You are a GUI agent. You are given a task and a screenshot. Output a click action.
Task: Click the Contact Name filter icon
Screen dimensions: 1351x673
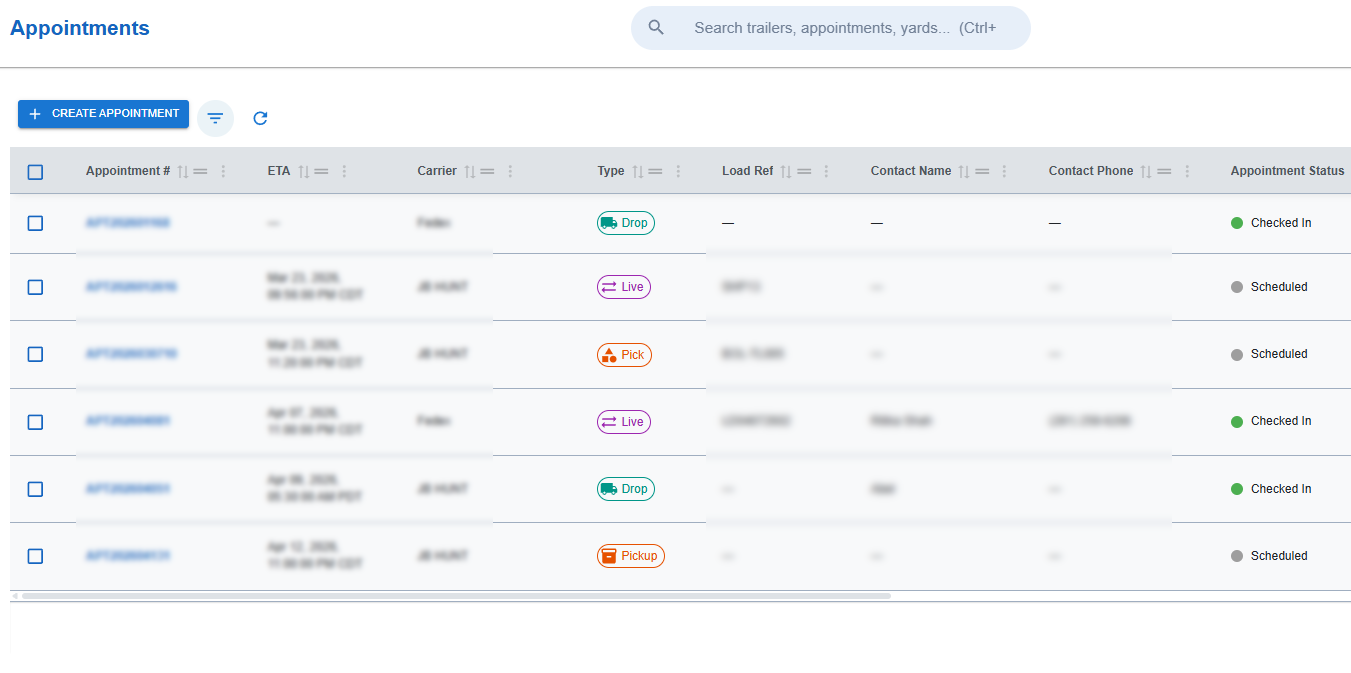[x=982, y=172]
